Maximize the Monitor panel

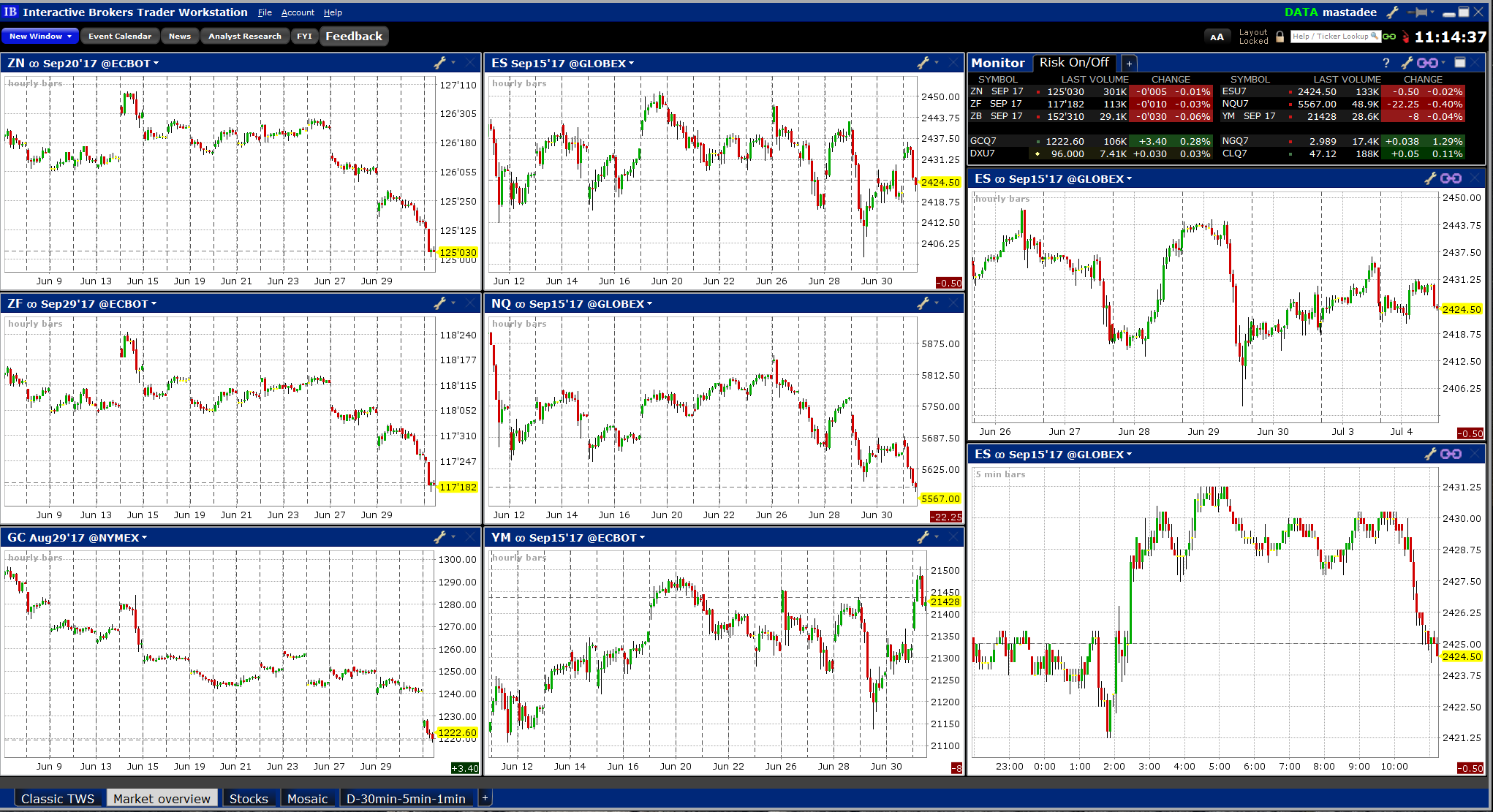pyautogui.click(x=1460, y=63)
